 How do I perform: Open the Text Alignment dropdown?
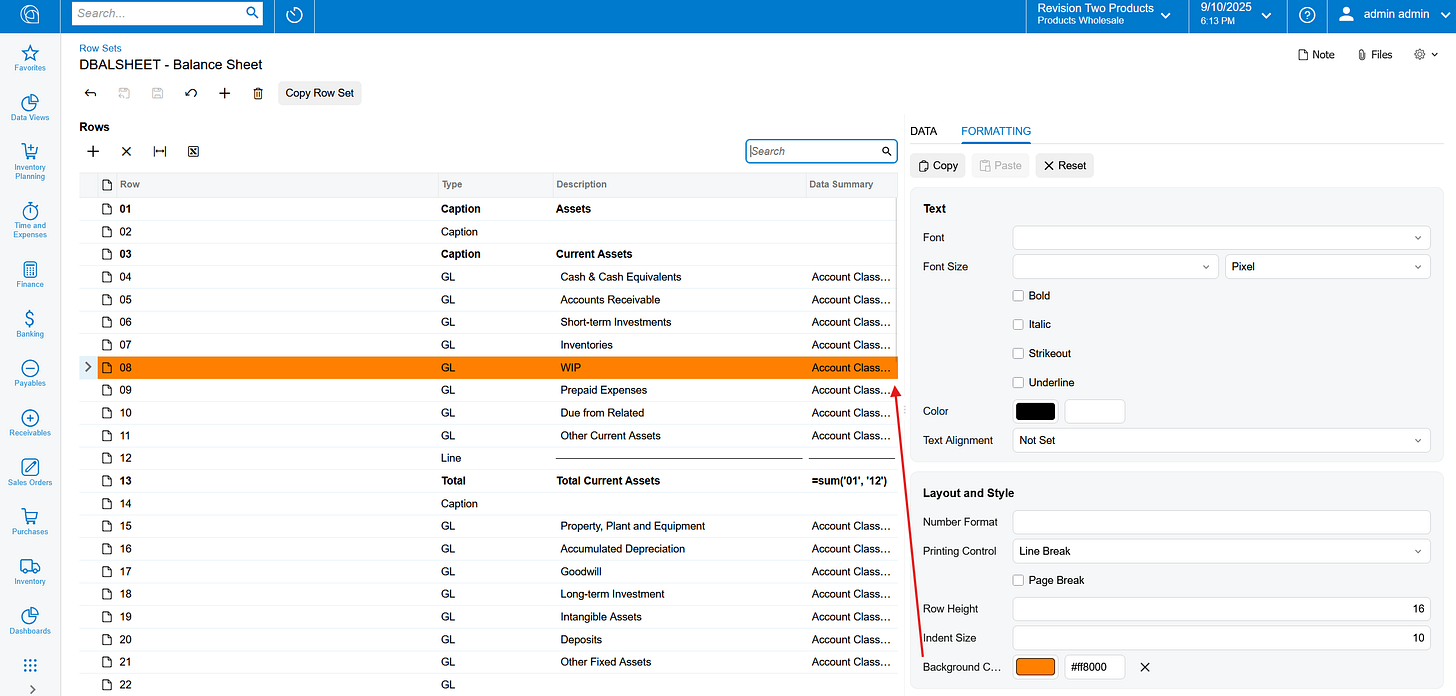coord(1220,440)
